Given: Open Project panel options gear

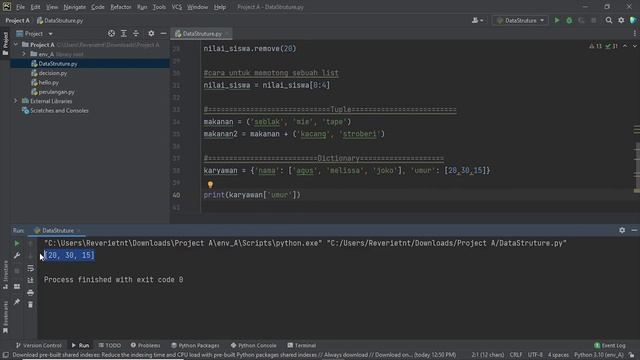Looking at the screenshot, I should tap(151, 33).
